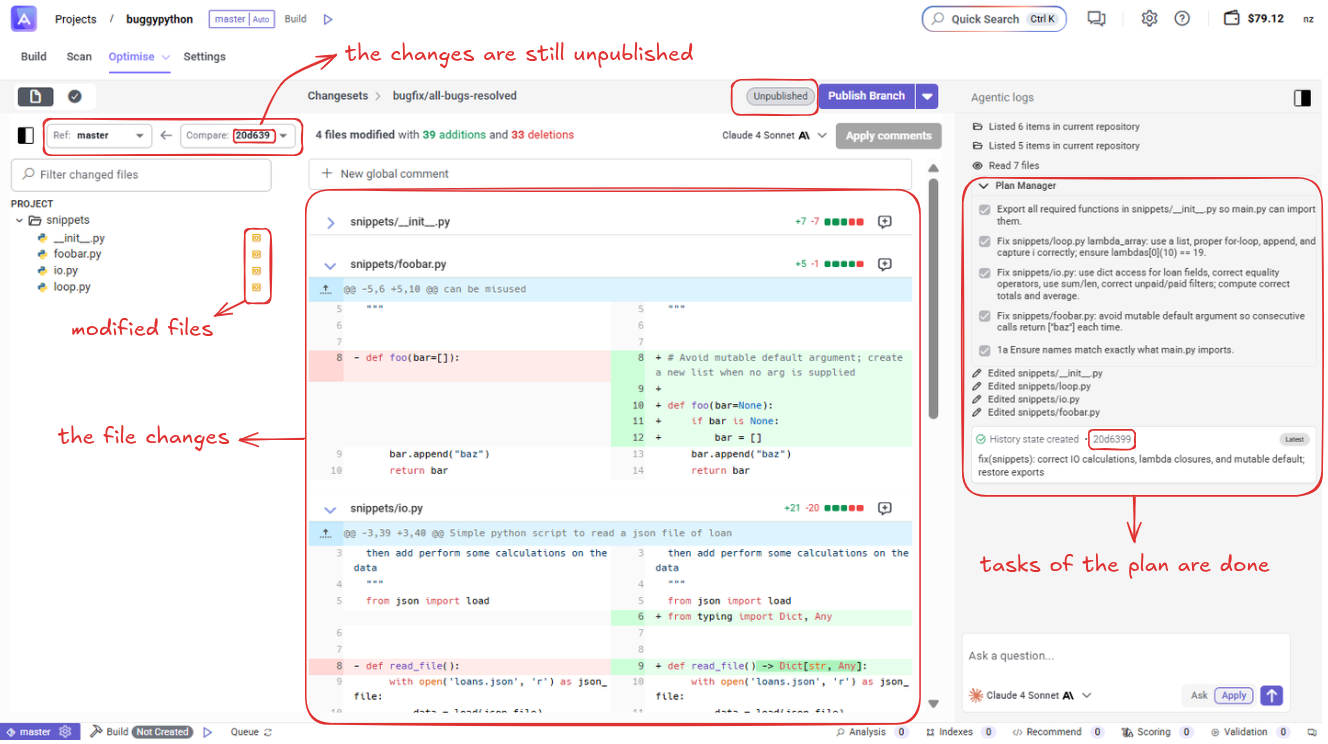Click the settings gear icon in header
The height and width of the screenshot is (744, 1328).
click(1149, 19)
